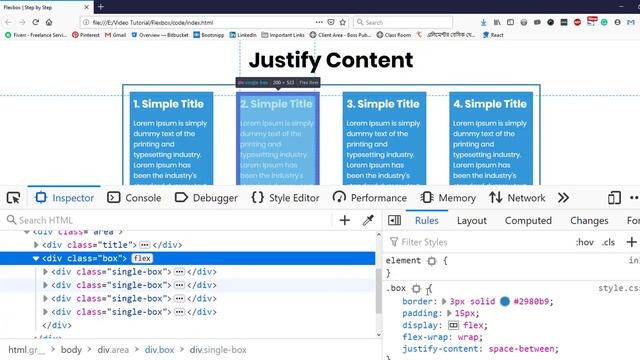Select div.box in the breadcrumbs
Viewport: 640px width, 360px height.
pos(159,350)
